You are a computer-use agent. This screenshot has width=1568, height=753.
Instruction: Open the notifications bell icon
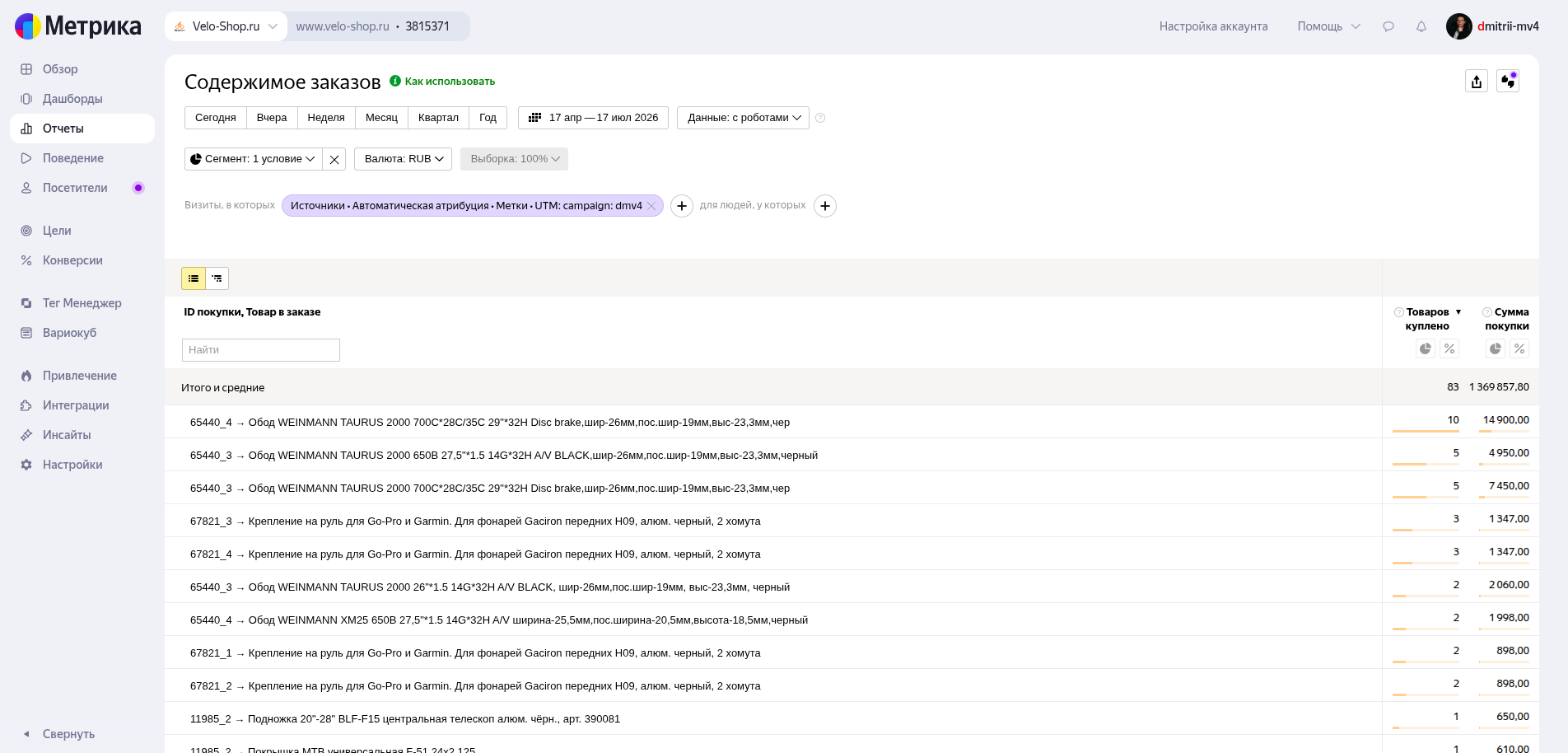[x=1421, y=26]
